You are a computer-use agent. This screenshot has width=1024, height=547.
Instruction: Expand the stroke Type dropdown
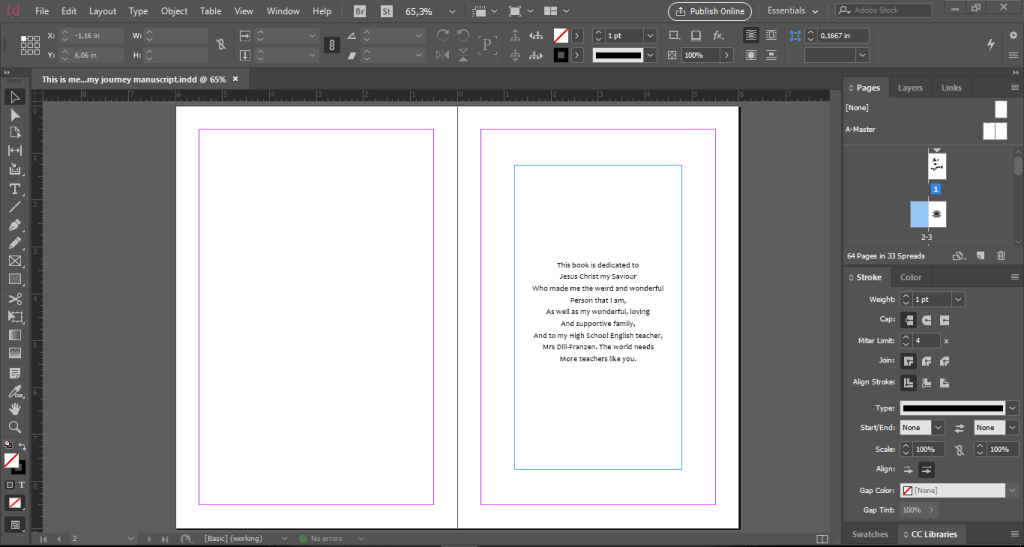point(1012,408)
